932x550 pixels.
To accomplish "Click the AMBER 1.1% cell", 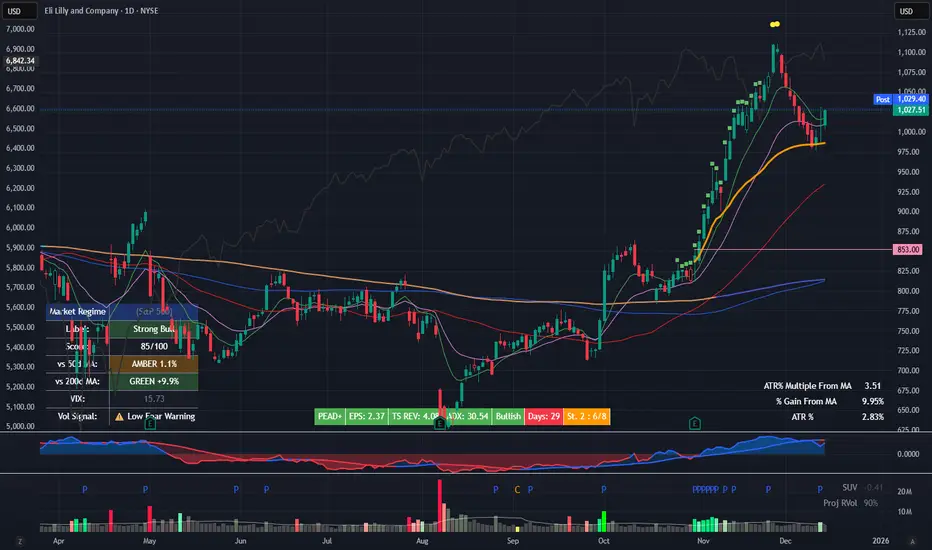I will pyautogui.click(x=154, y=364).
